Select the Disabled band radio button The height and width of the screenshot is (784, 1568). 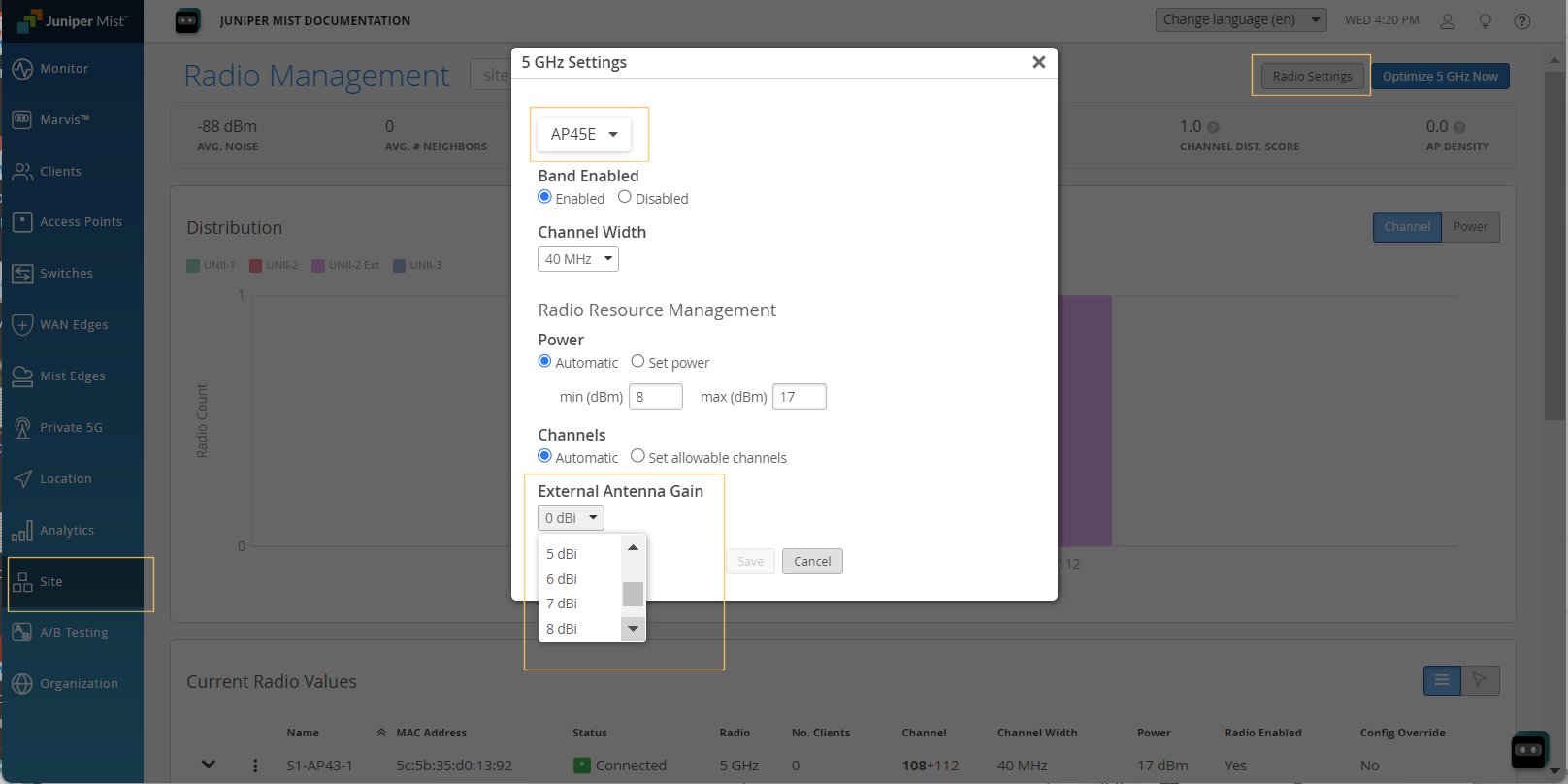pyautogui.click(x=625, y=197)
